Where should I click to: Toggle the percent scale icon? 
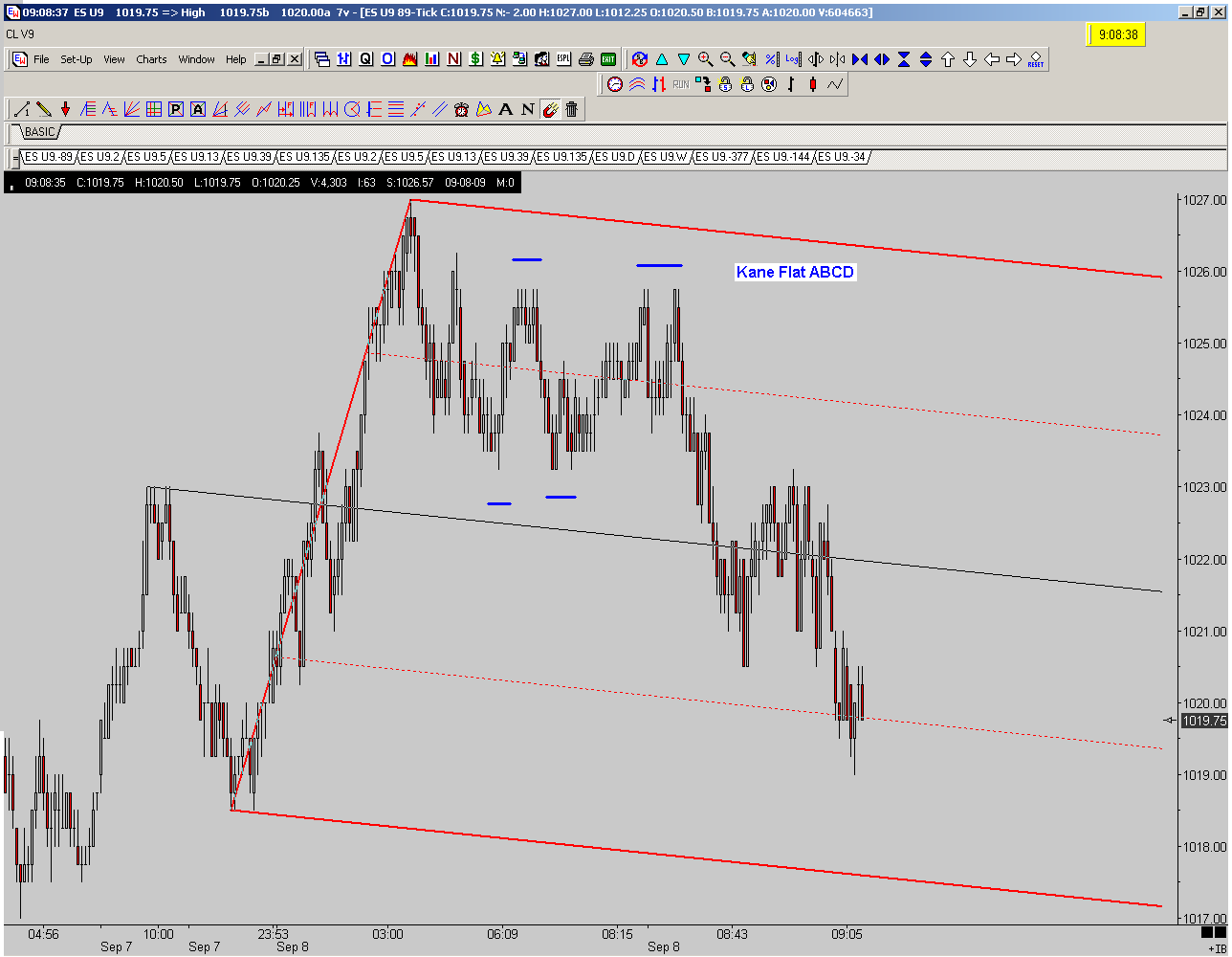(x=772, y=59)
